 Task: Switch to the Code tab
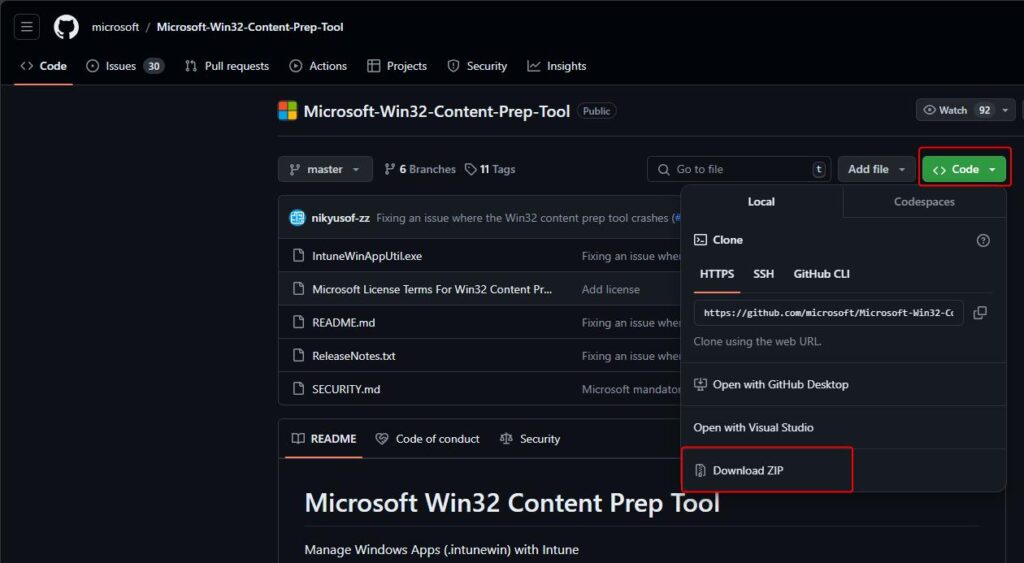point(44,66)
